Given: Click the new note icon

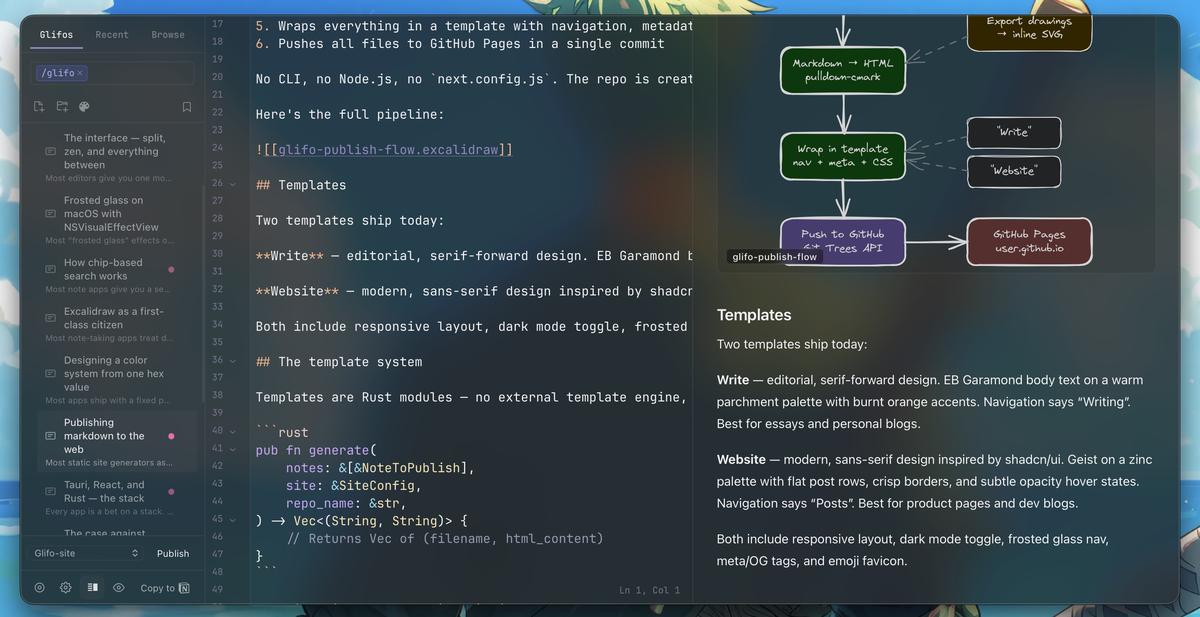Looking at the screenshot, I should pyautogui.click(x=39, y=107).
